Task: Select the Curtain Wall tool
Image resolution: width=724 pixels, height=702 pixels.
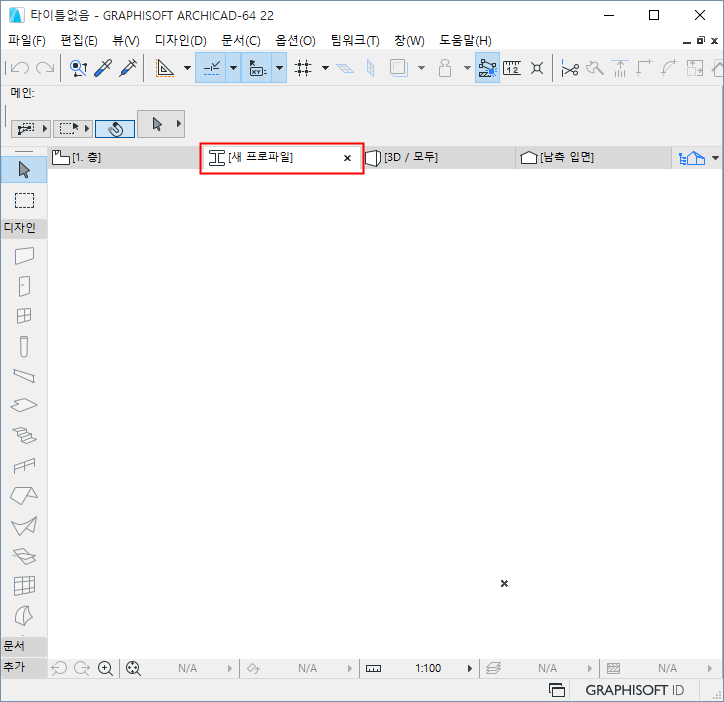Action: [x=24, y=586]
